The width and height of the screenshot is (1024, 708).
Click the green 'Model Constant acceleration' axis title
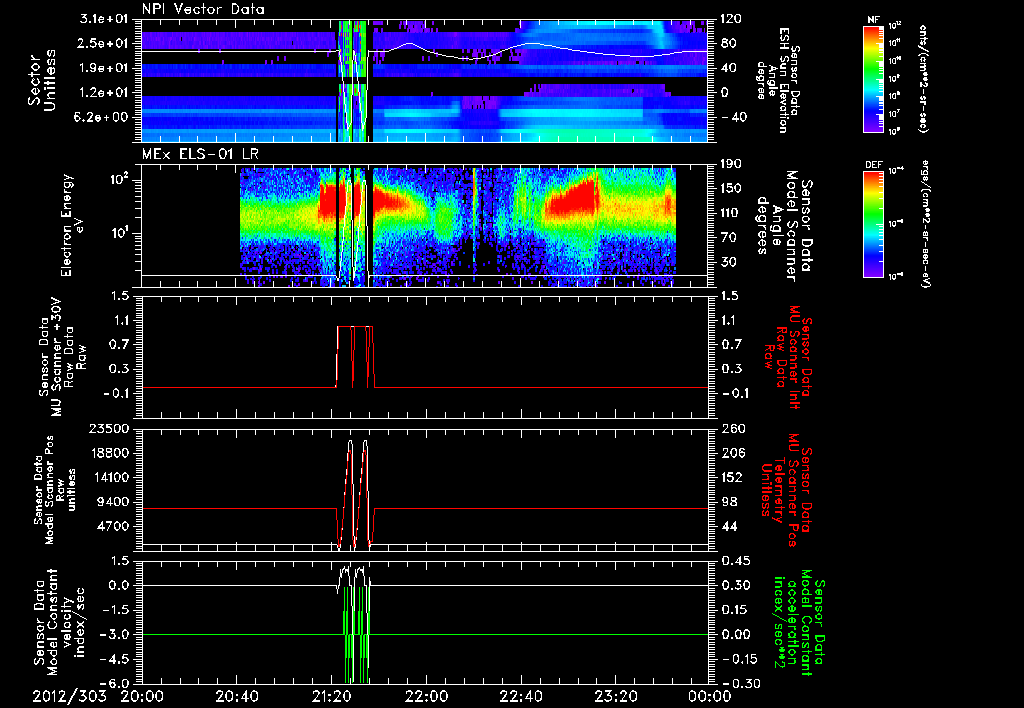coord(798,622)
